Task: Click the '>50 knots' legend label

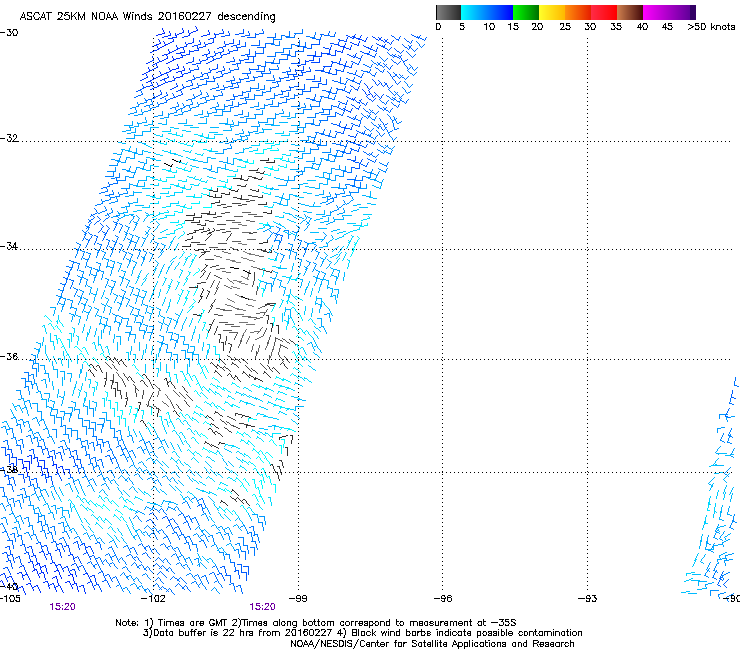Action: [x=711, y=26]
